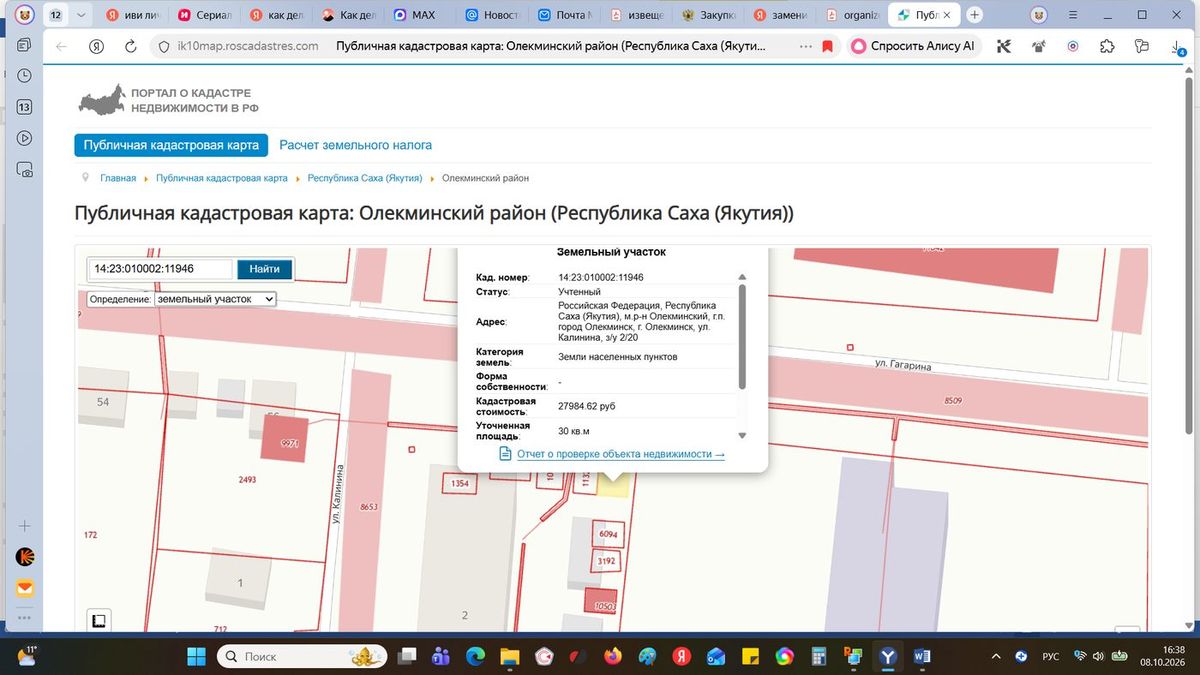Screen dimensions: 1200x675
Task: Click the red bookmark icon in address bar
Action: (827, 46)
